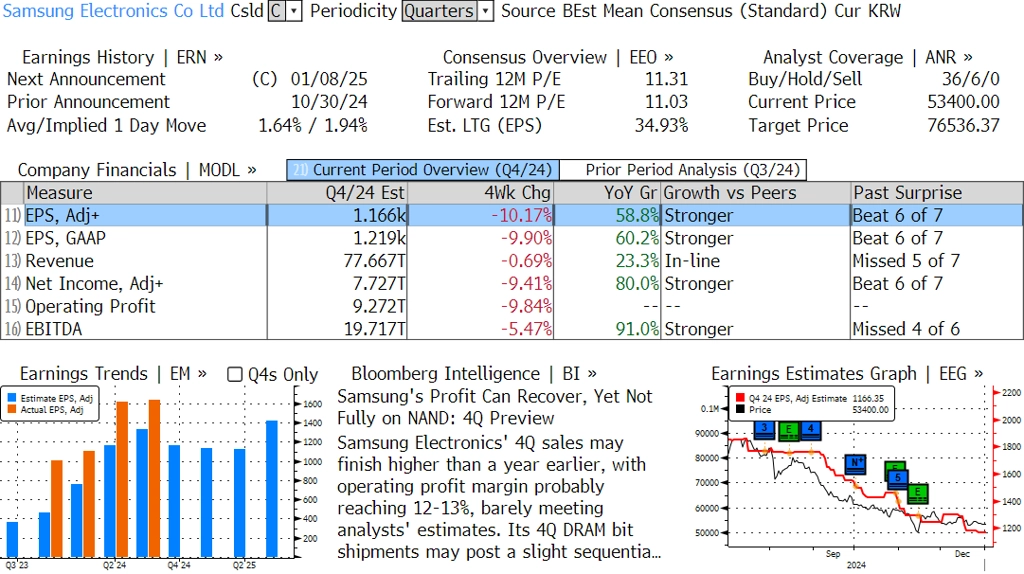Image resolution: width=1024 pixels, height=574 pixels.
Task: Select the Operating Profit row
Action: coord(511,306)
